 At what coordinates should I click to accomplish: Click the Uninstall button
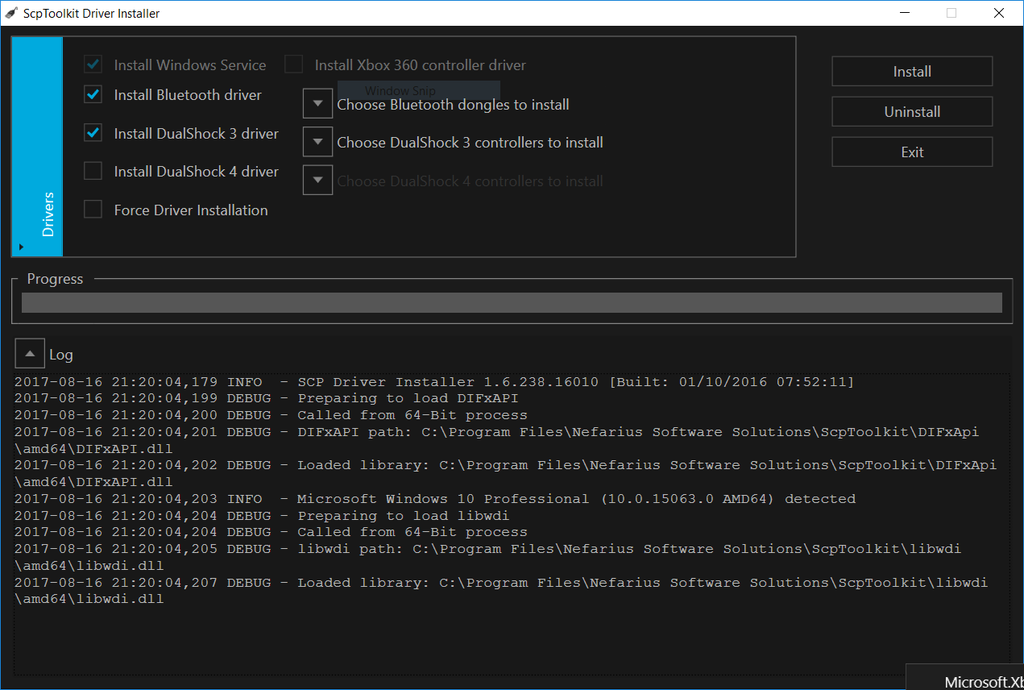coord(912,112)
